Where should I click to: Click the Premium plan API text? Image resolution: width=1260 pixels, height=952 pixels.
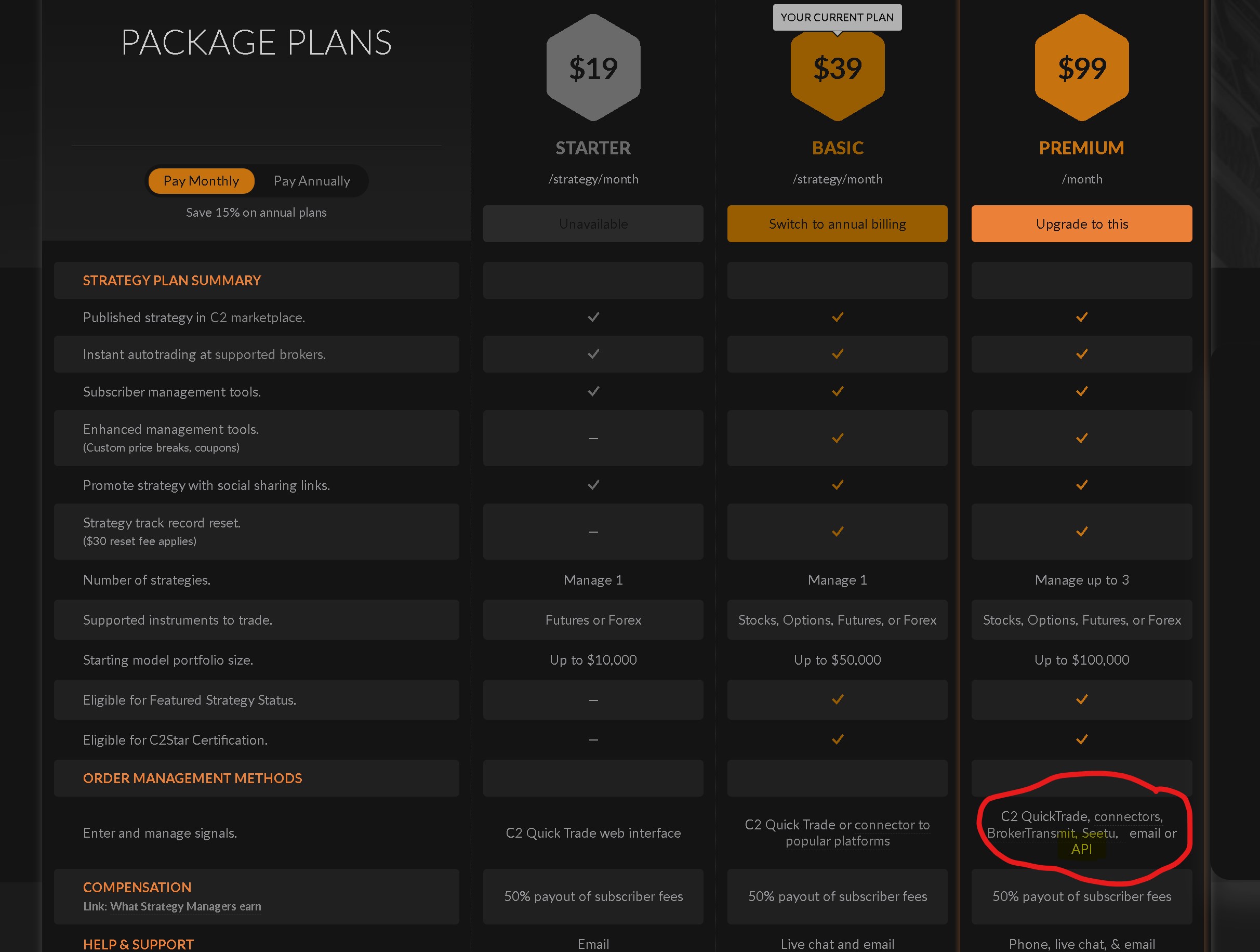pyautogui.click(x=1081, y=849)
